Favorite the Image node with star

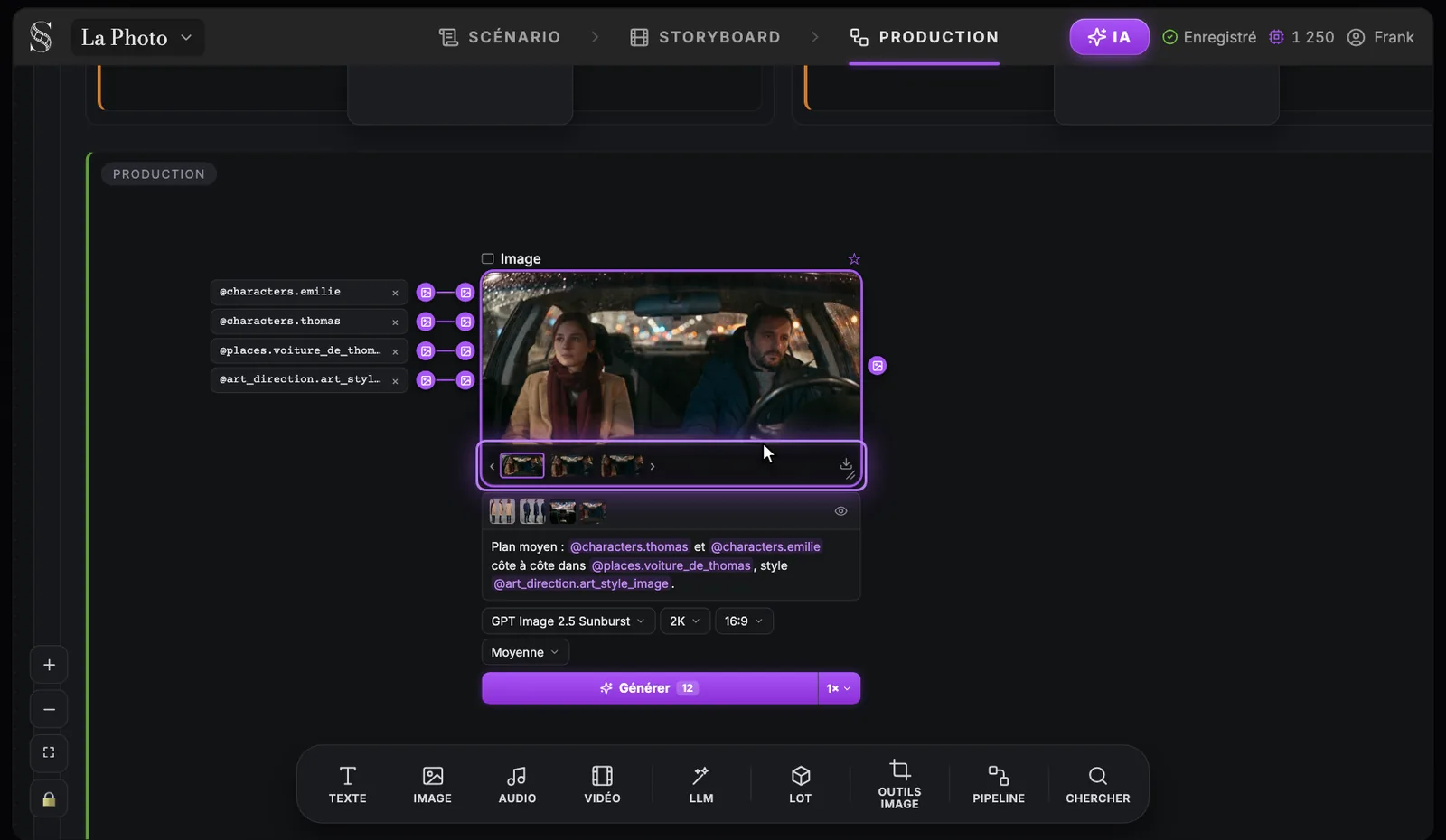[x=854, y=258]
